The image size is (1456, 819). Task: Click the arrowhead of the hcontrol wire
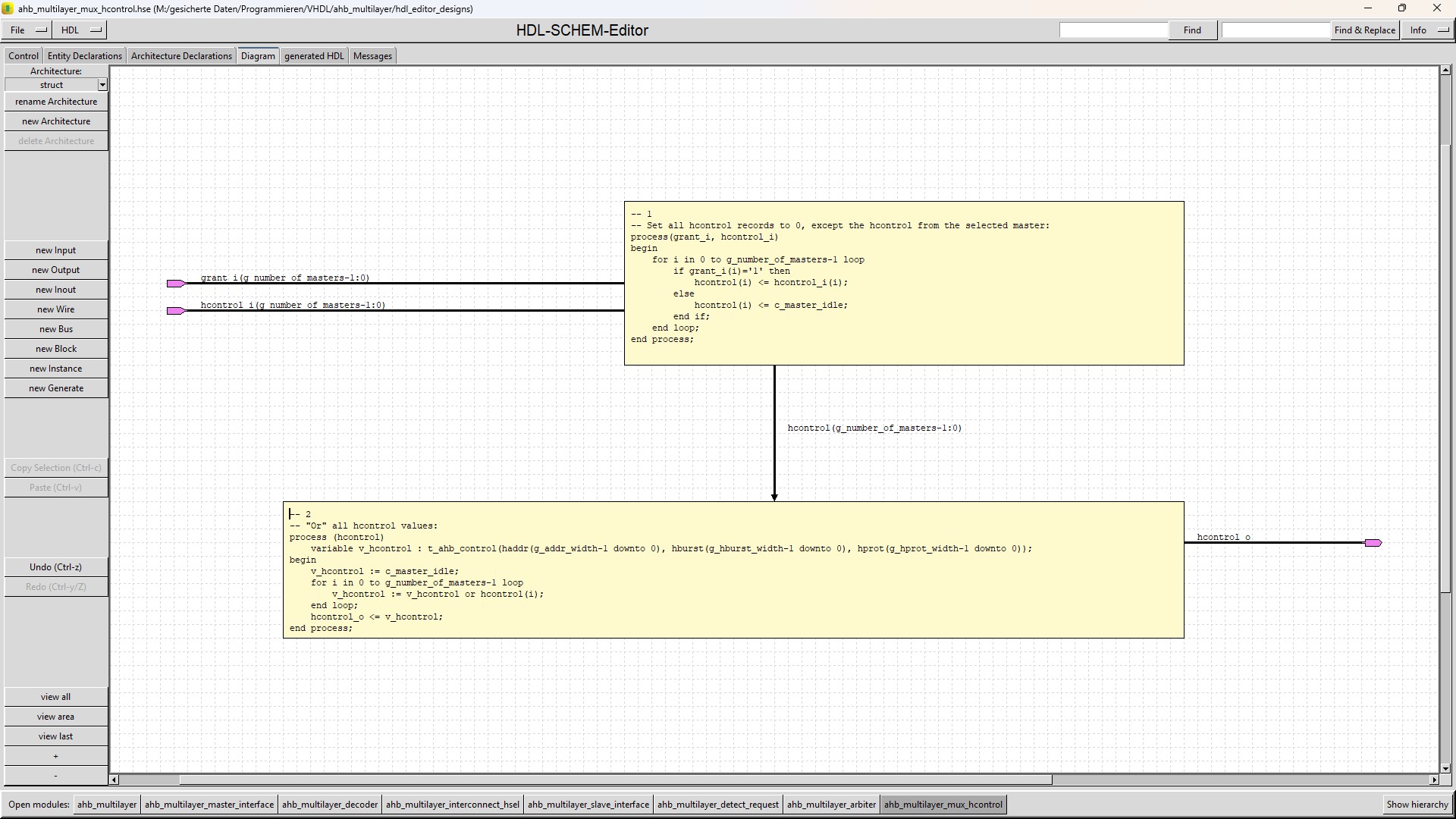click(x=774, y=497)
